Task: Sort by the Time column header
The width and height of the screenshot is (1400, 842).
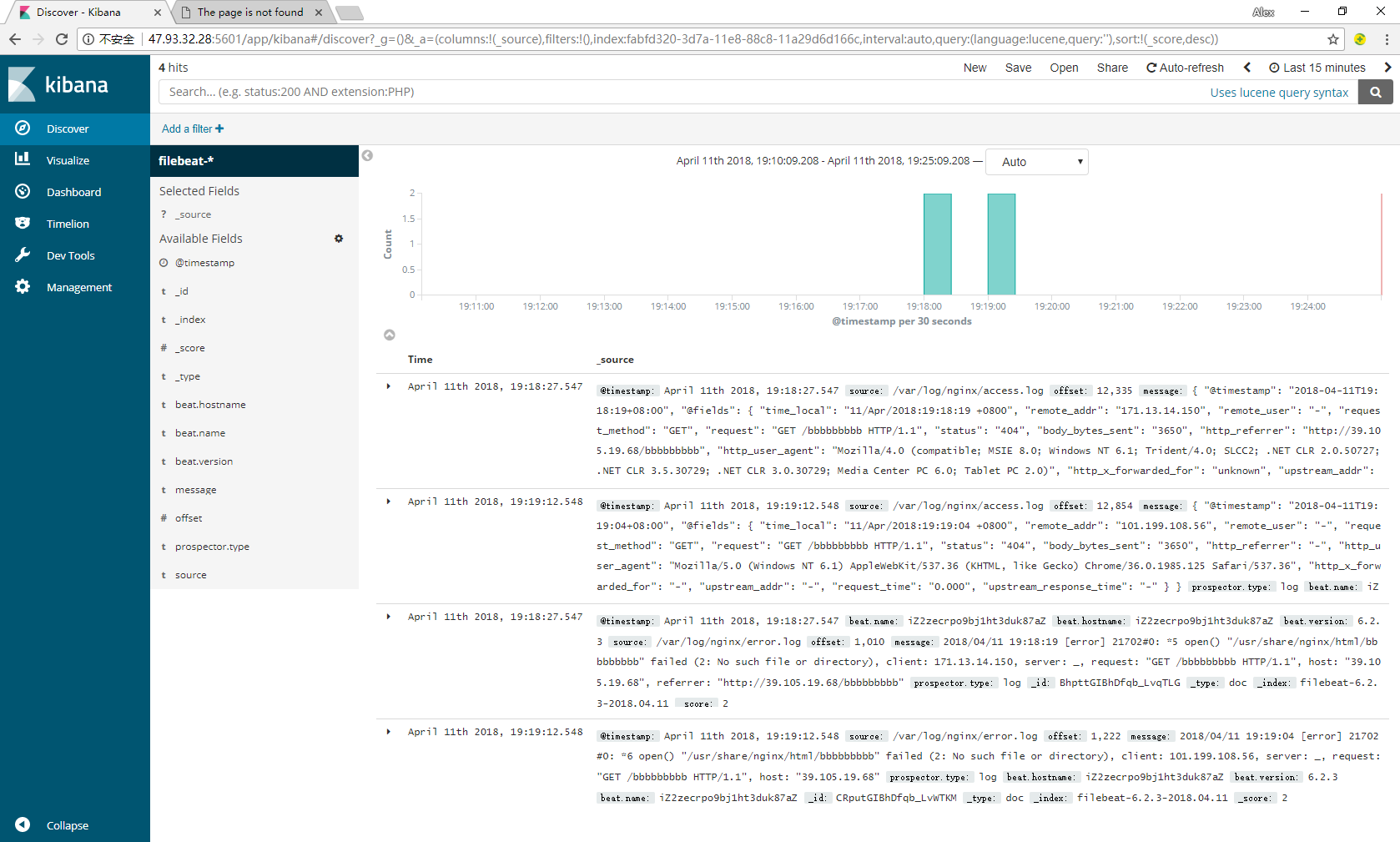Action: (420, 360)
